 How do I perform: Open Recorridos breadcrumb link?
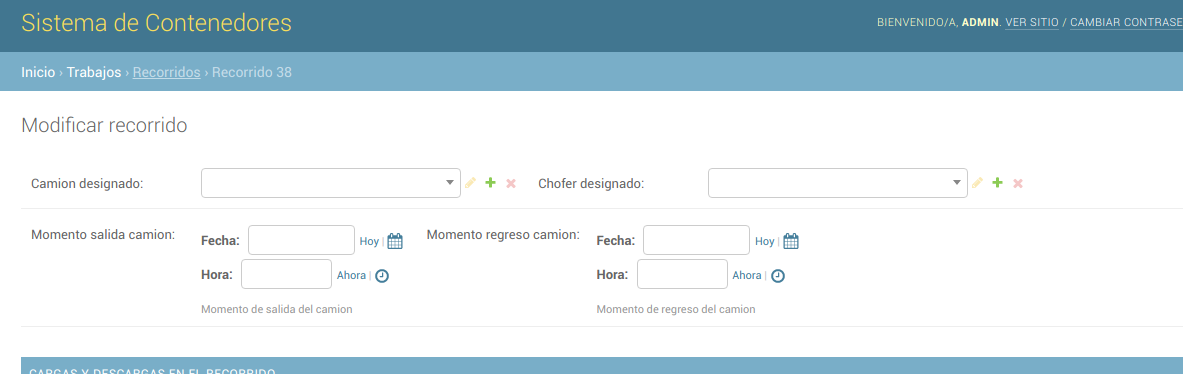[166, 72]
